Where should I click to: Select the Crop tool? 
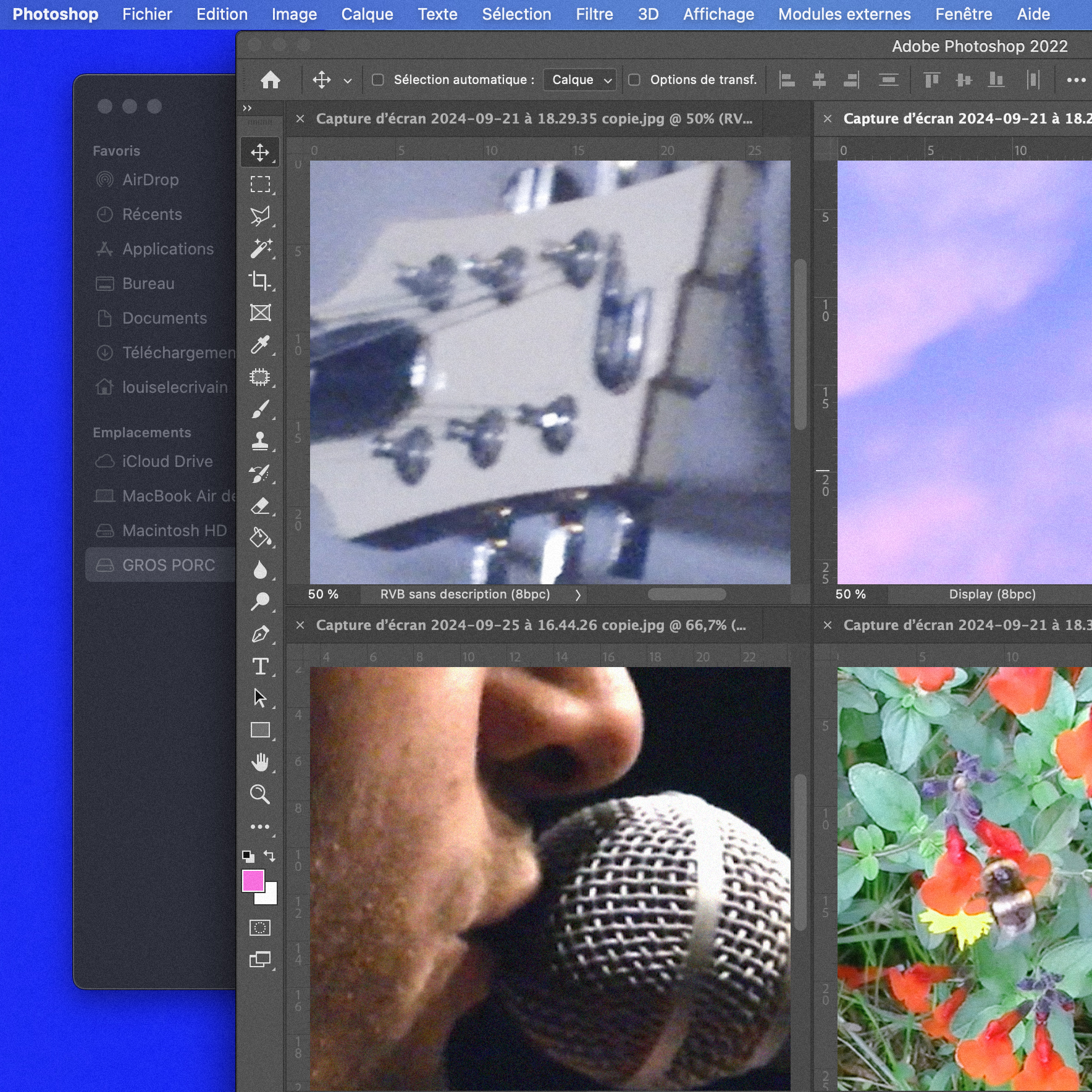[260, 280]
